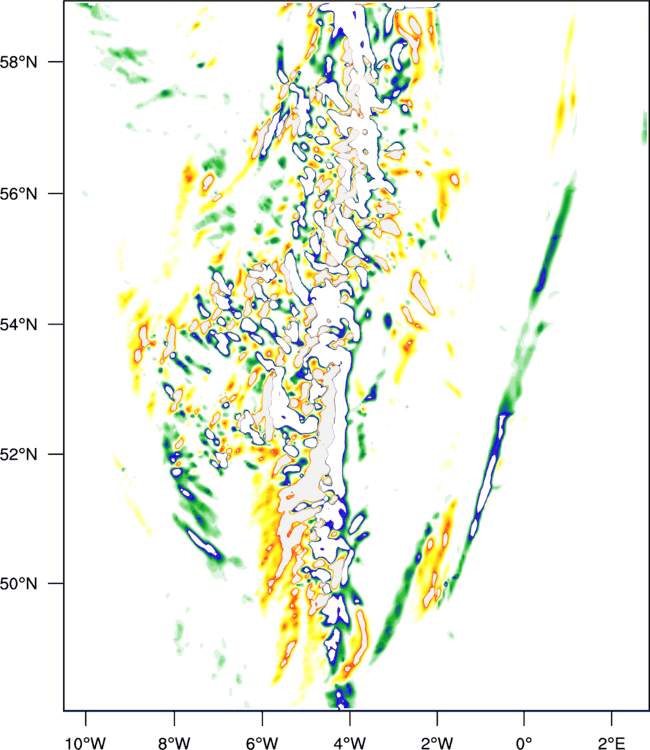Click the 0° longitude label
650x750 pixels.
(x=524, y=743)
